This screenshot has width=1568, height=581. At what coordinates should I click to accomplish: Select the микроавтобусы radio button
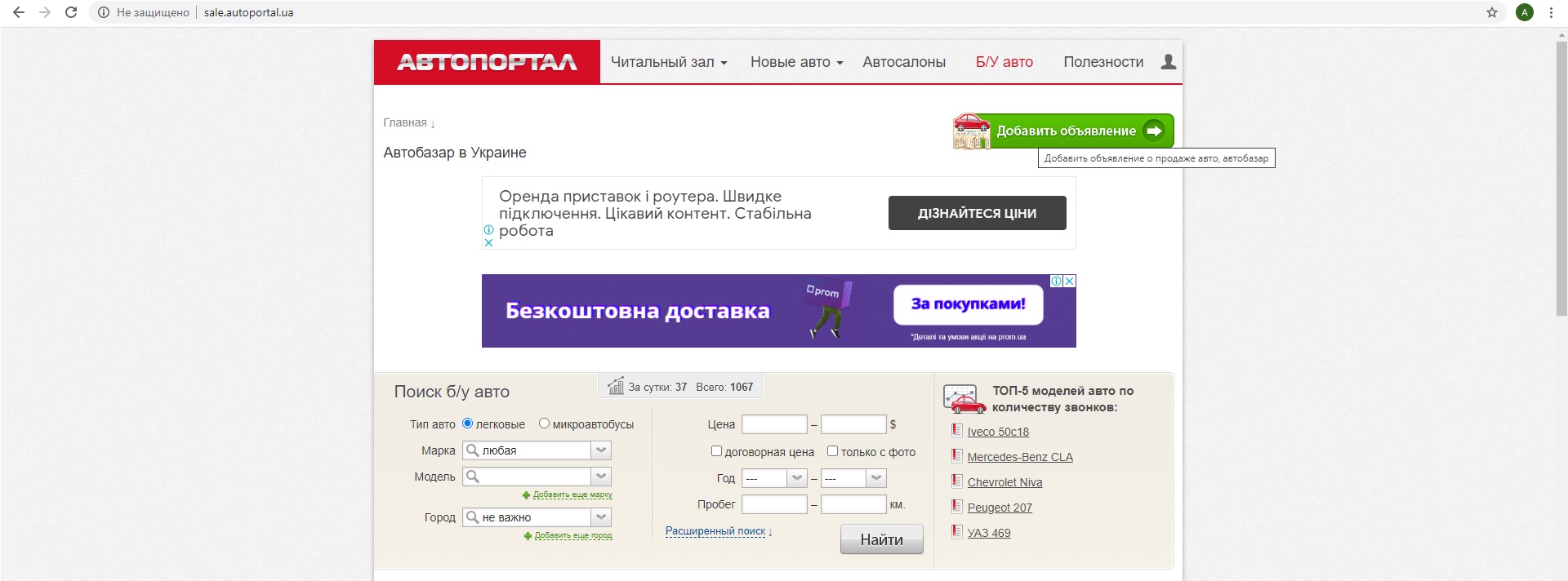[x=544, y=424]
